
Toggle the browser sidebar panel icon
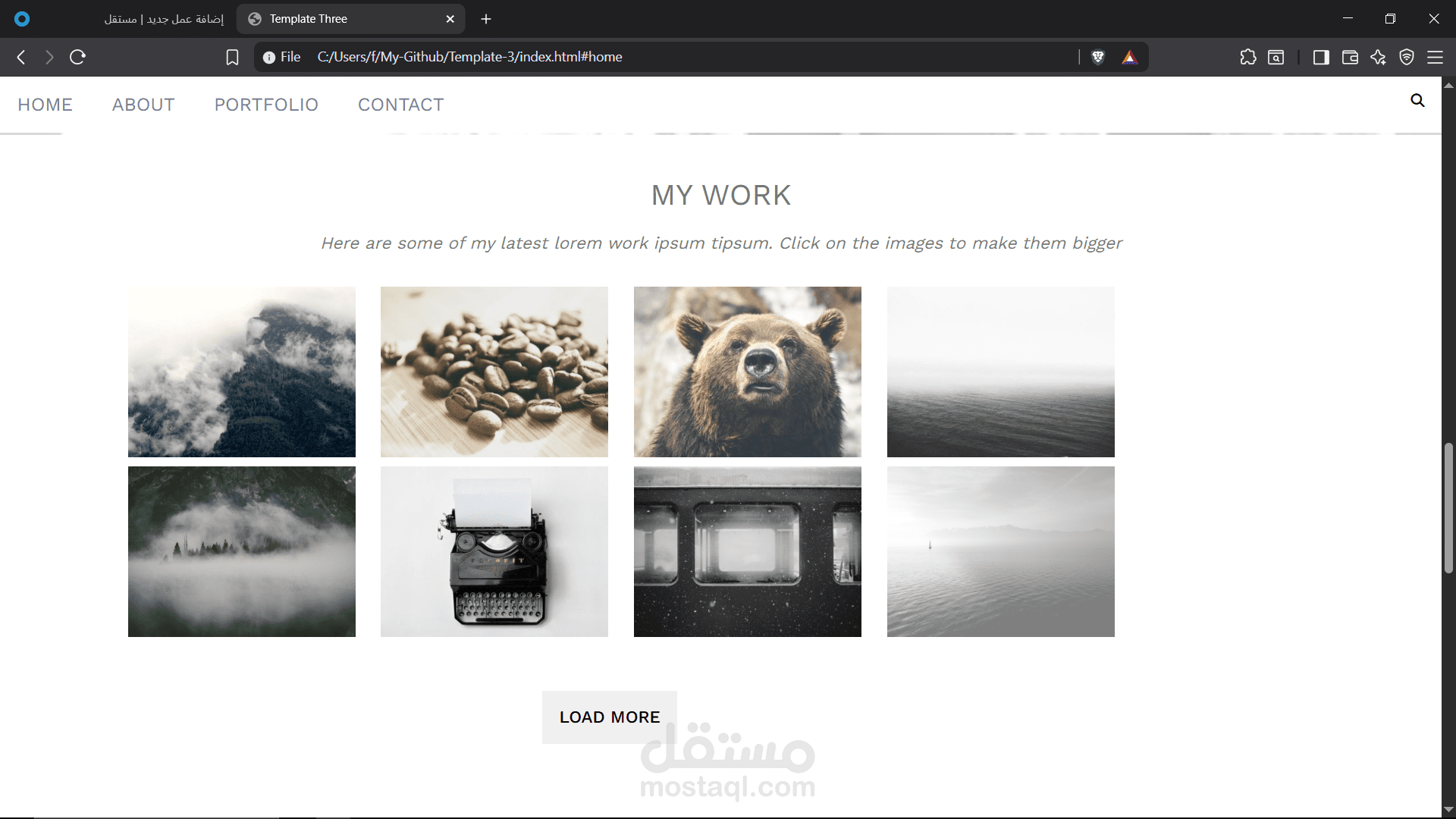[1321, 57]
